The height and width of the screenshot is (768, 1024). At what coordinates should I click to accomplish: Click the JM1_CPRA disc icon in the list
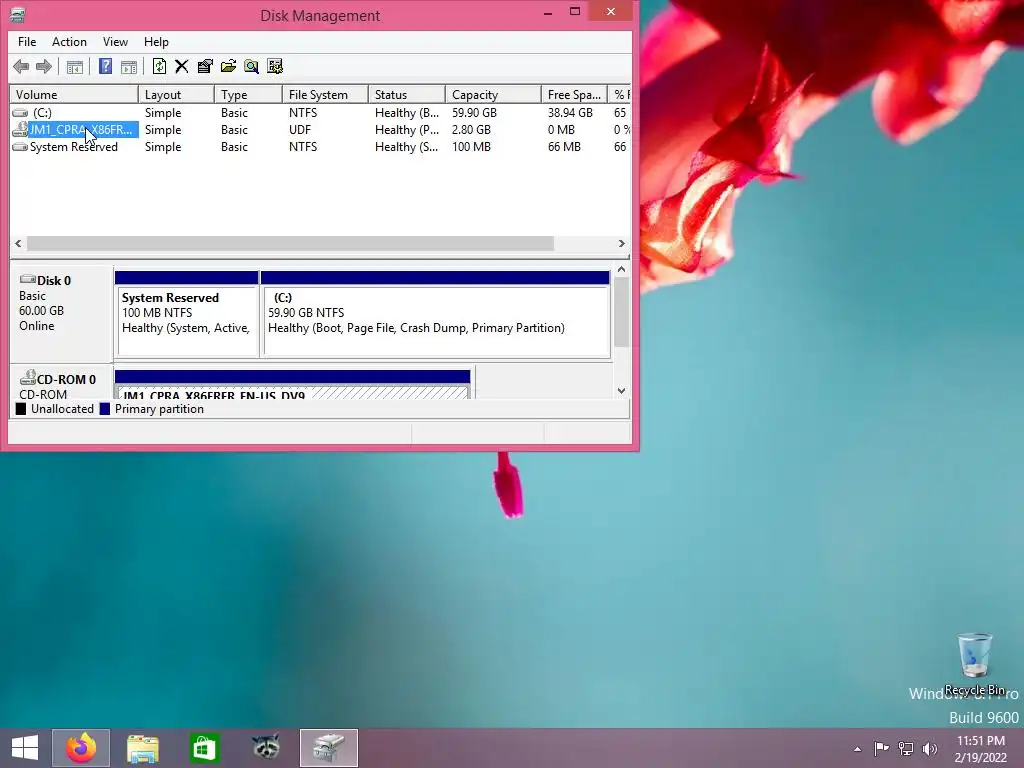pos(20,130)
